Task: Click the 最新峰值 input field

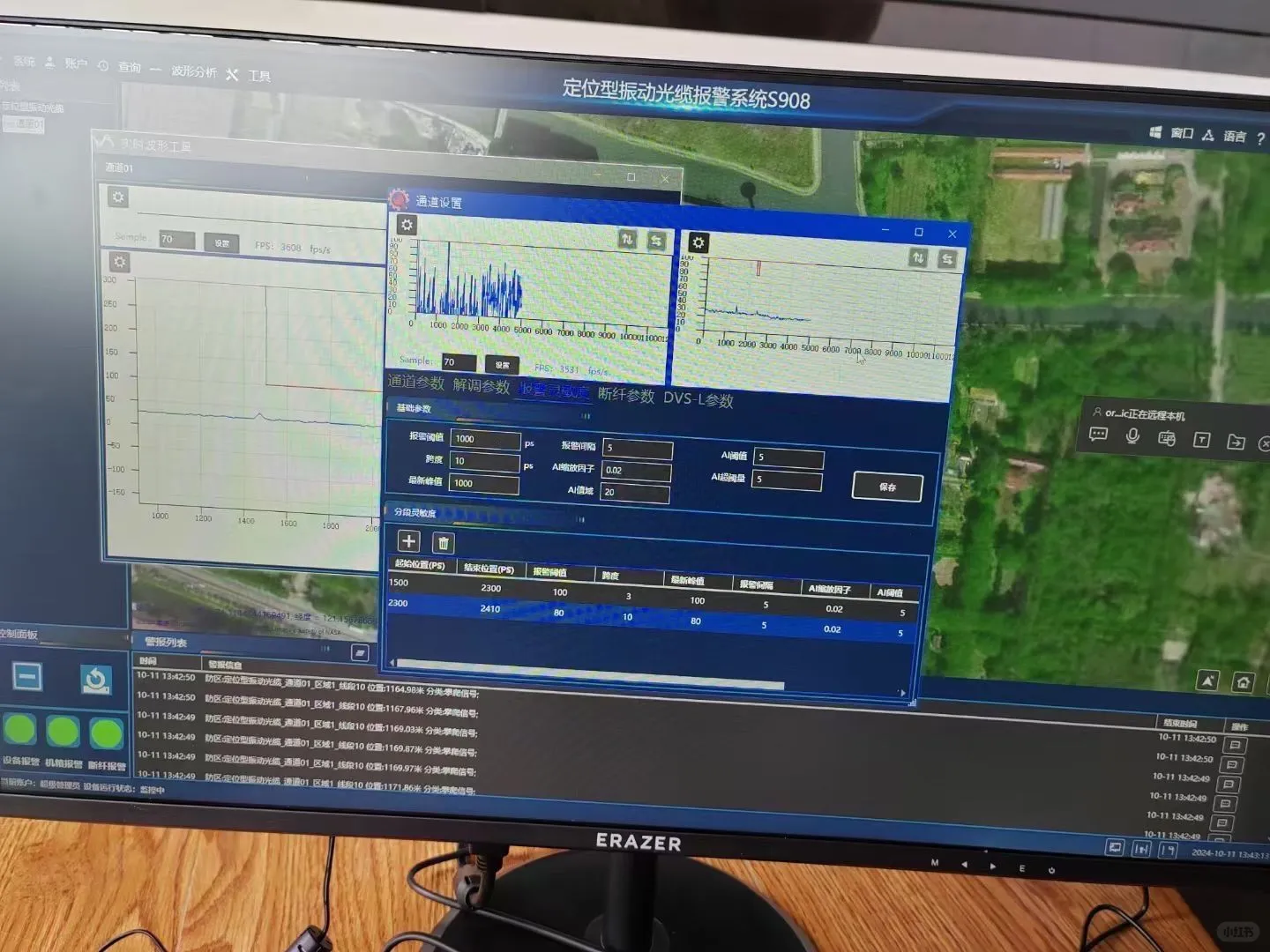Action: (484, 483)
